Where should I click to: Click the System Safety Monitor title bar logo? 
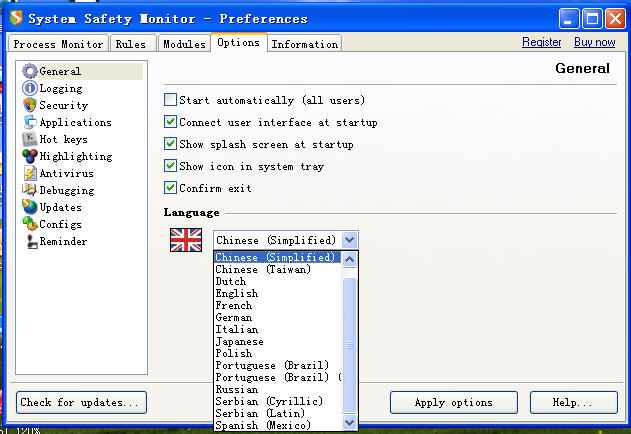coord(16,18)
